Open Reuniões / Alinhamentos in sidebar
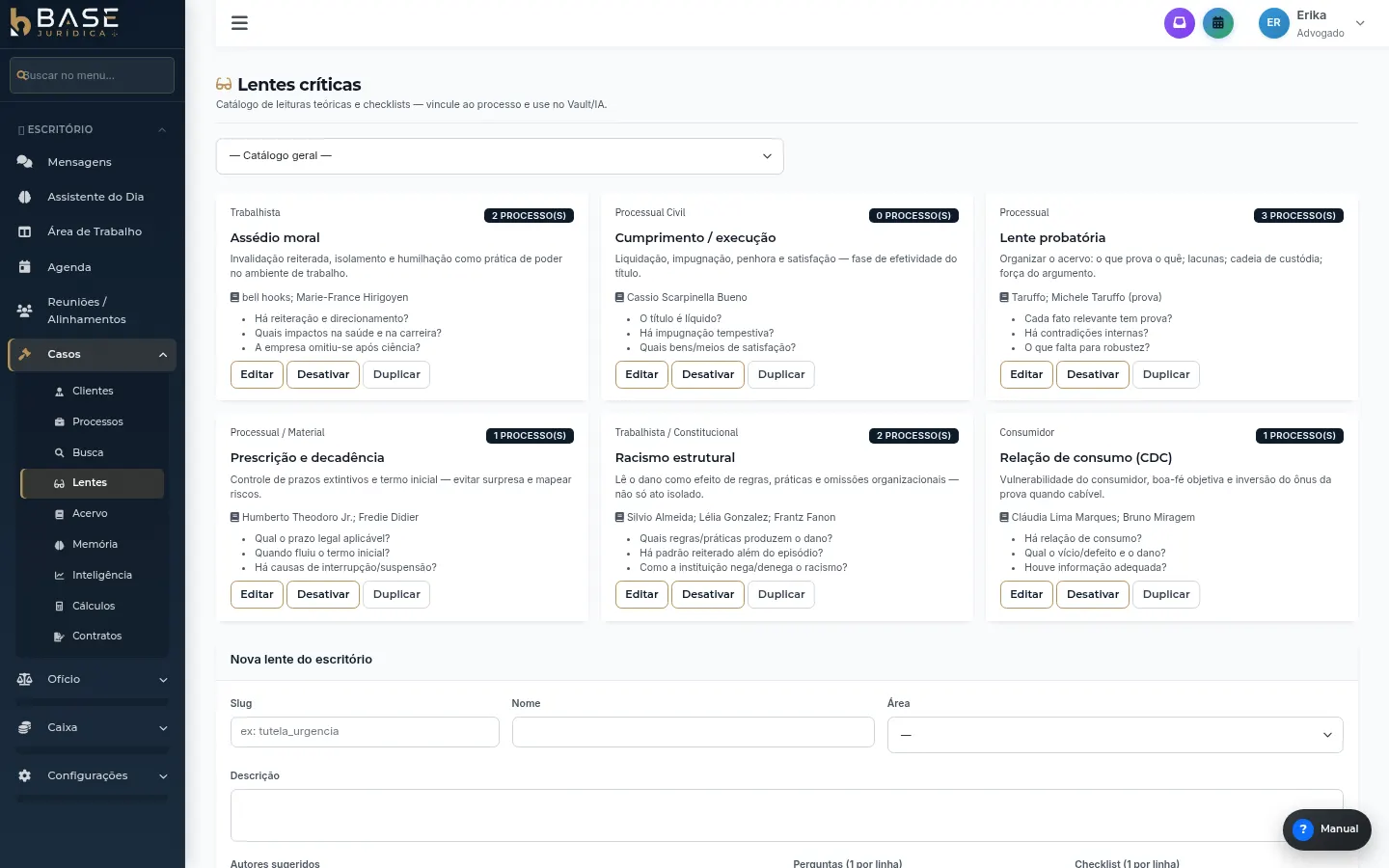Viewport: 1389px width, 868px height. click(x=93, y=311)
